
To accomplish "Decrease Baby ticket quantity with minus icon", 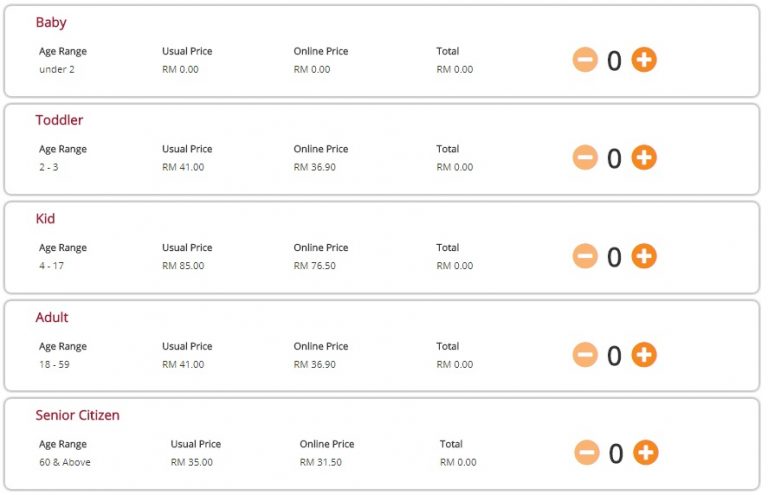I will click(x=585, y=60).
